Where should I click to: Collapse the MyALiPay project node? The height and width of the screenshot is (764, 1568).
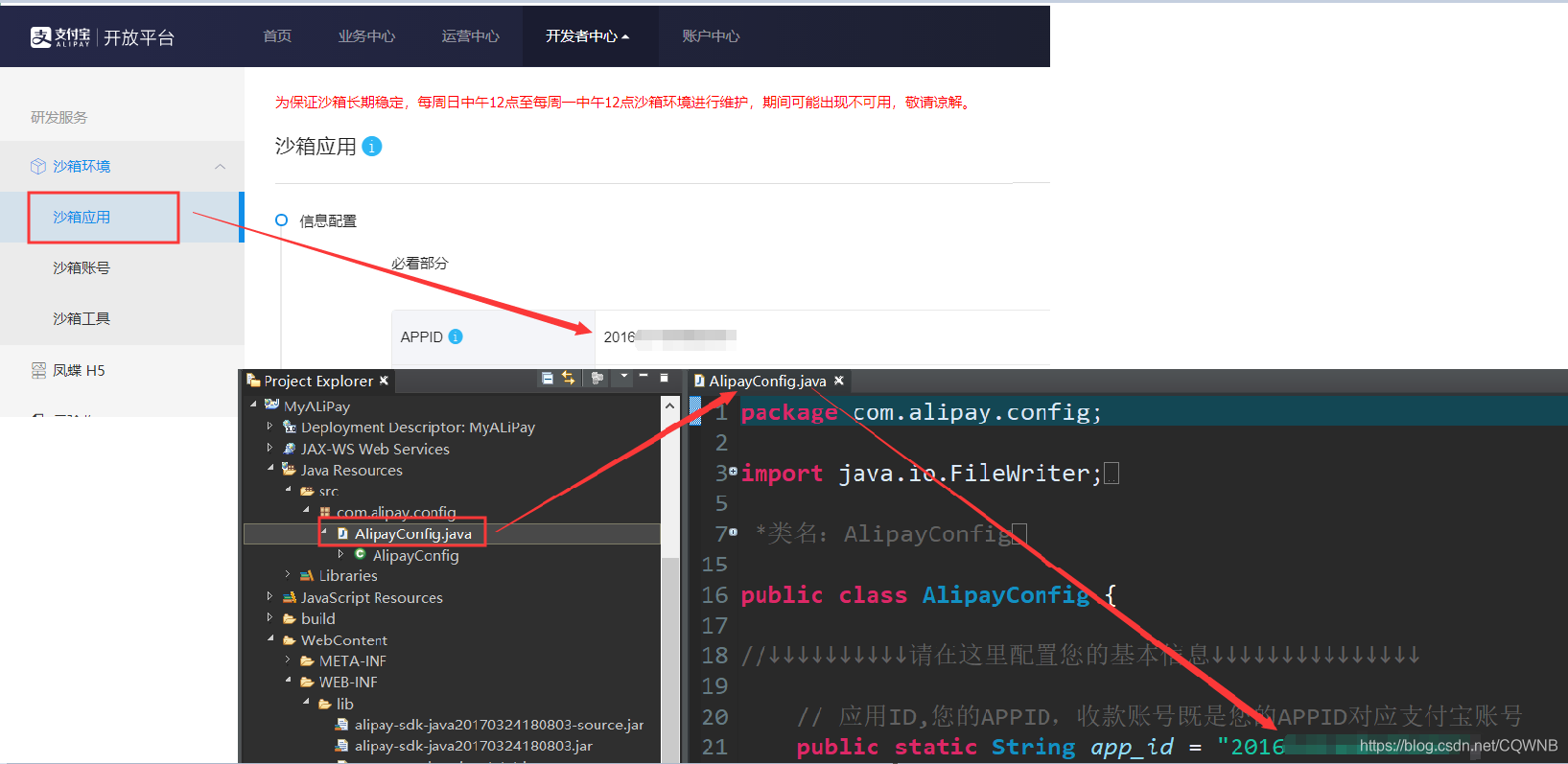click(x=253, y=405)
